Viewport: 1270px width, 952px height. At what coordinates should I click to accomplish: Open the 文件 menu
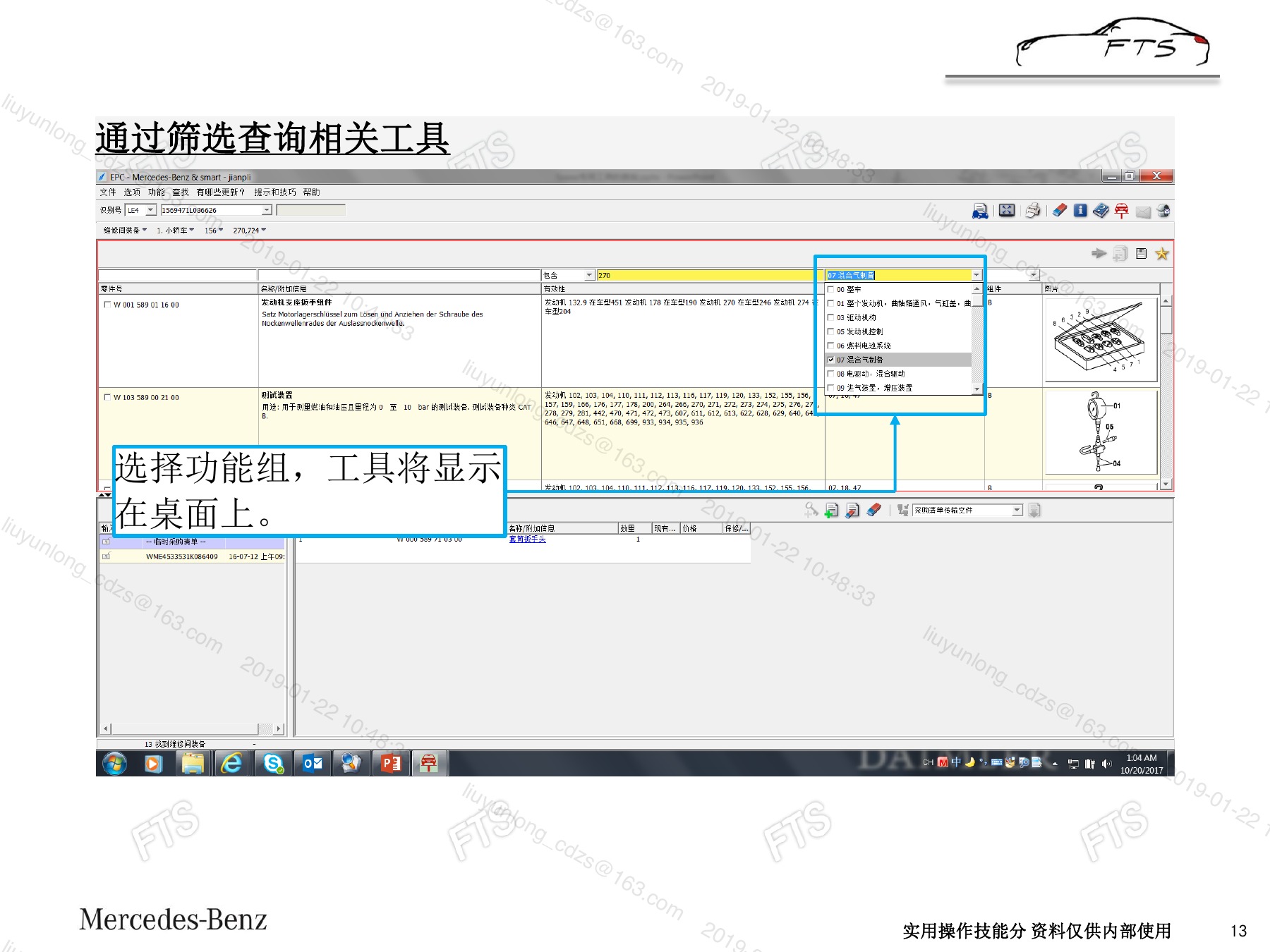click(x=108, y=192)
